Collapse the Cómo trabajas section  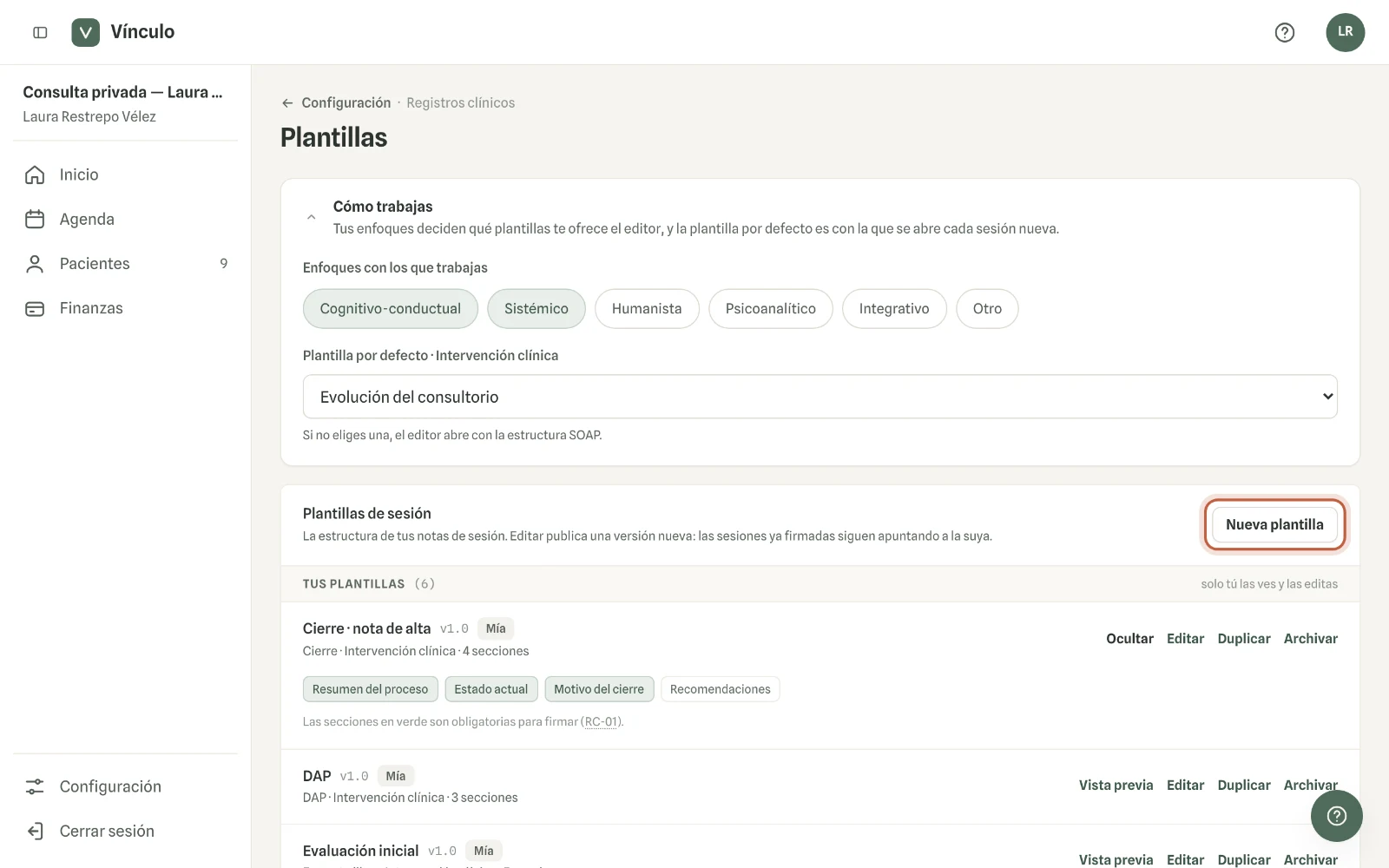pyautogui.click(x=311, y=217)
